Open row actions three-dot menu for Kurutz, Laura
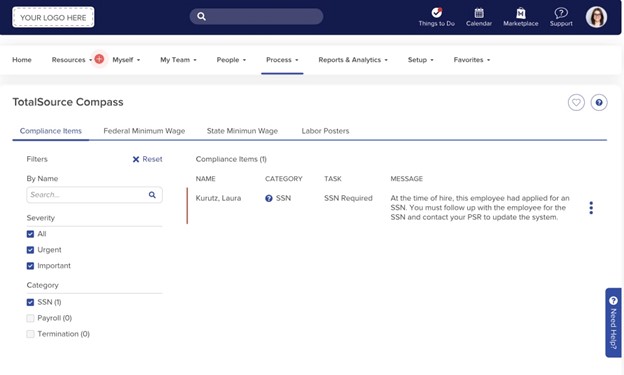 click(591, 208)
